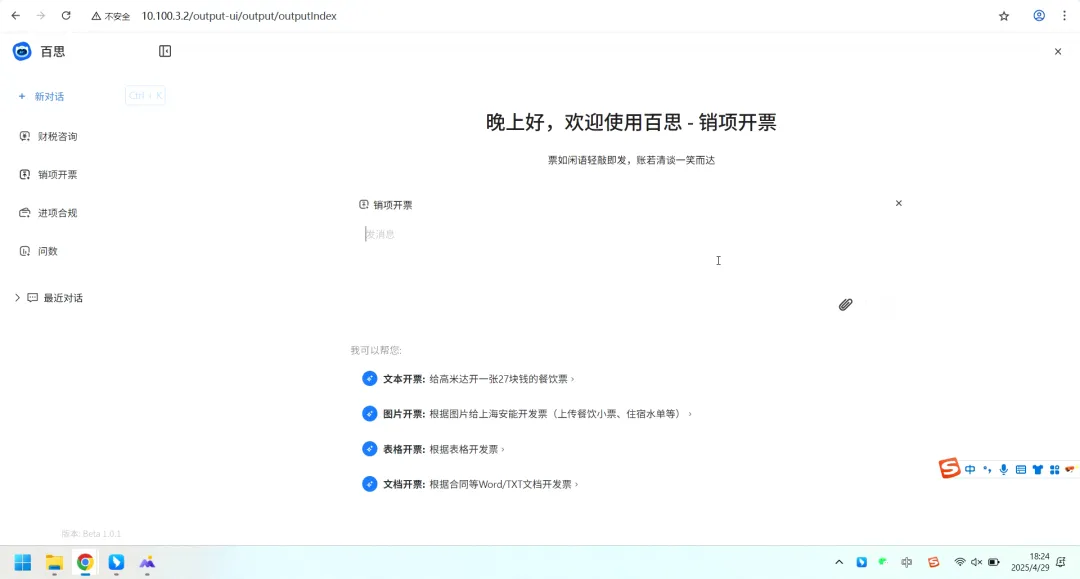
Task: Open 进项合规 sidebar item
Action: click(57, 212)
